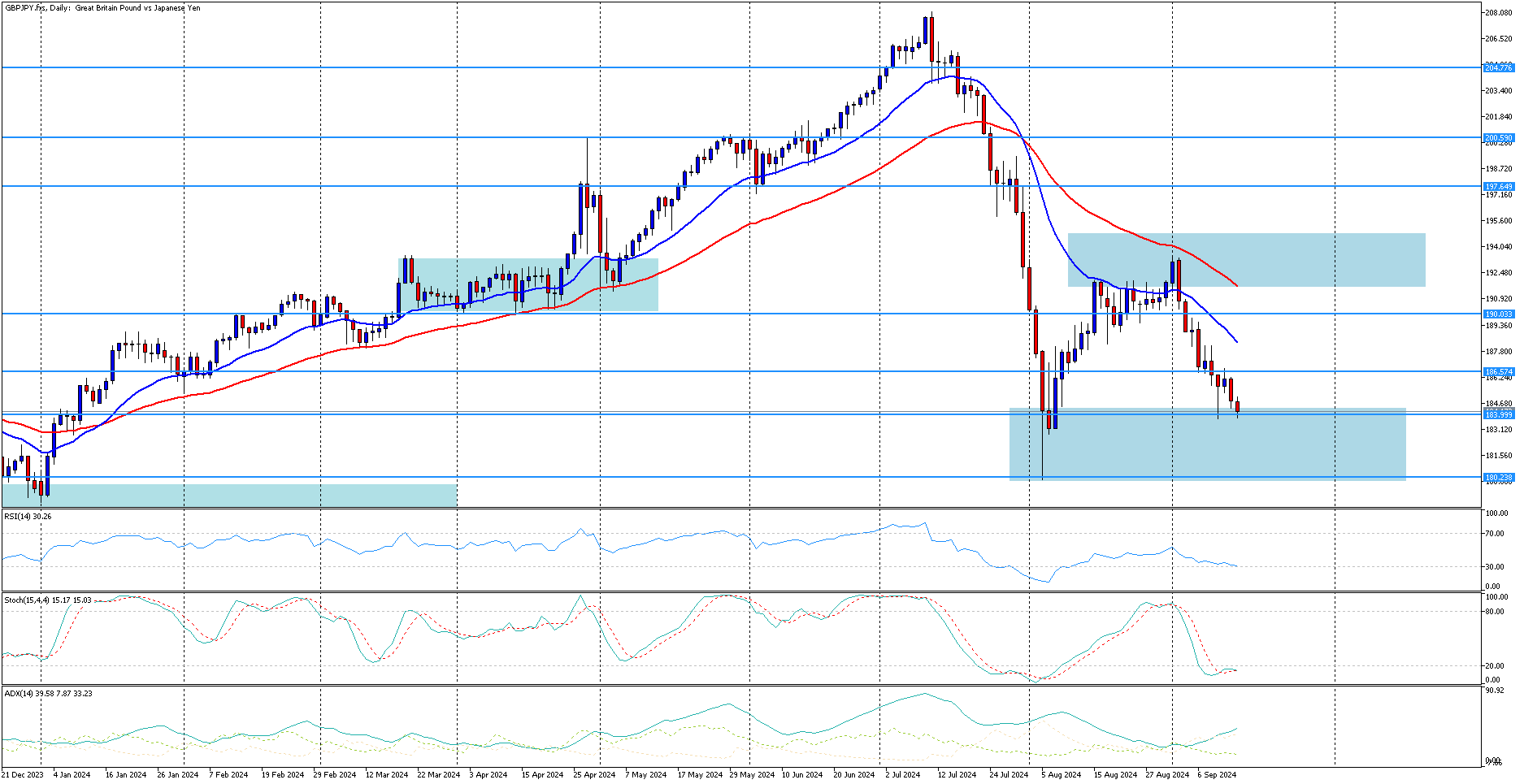Select the 204.776 horizontal line price label

click(x=1499, y=68)
